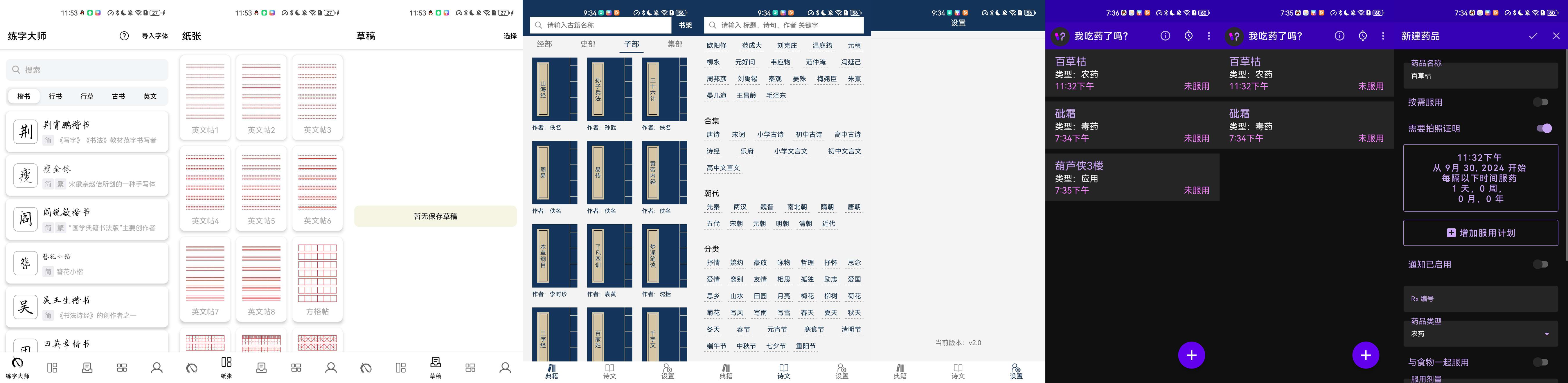Open three-dot menu in list containing 葫芦侠3楼
Image resolution: width=1568 pixels, height=383 pixels.
click(x=1209, y=36)
